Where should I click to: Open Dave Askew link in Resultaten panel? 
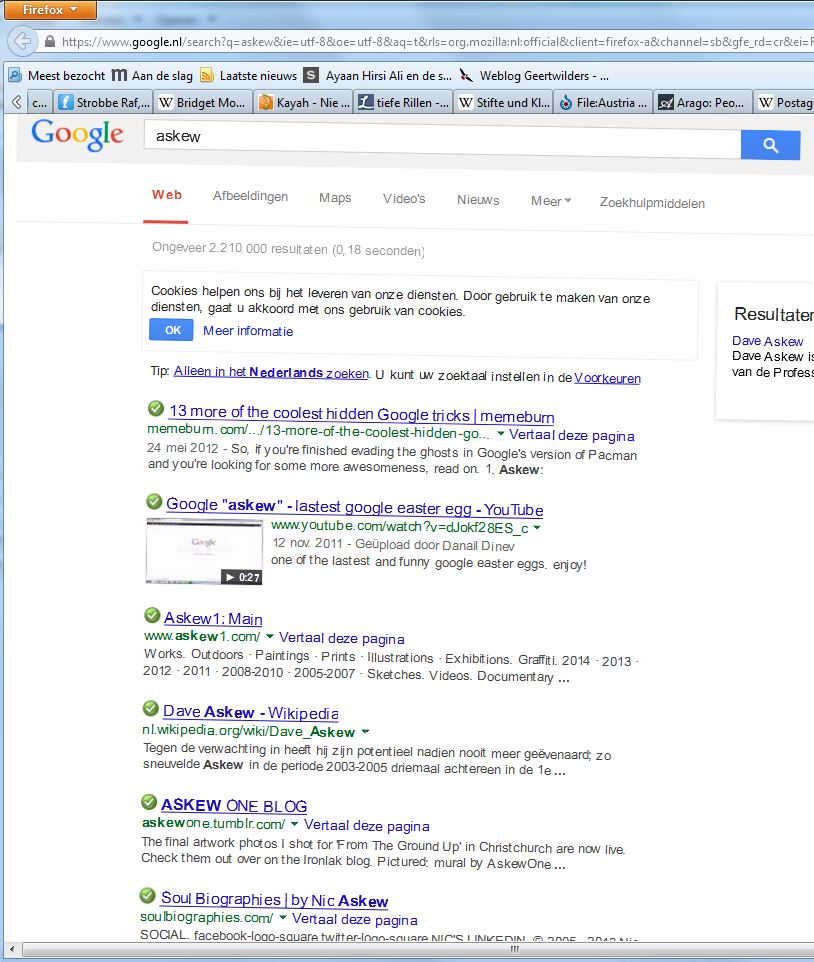click(x=767, y=341)
